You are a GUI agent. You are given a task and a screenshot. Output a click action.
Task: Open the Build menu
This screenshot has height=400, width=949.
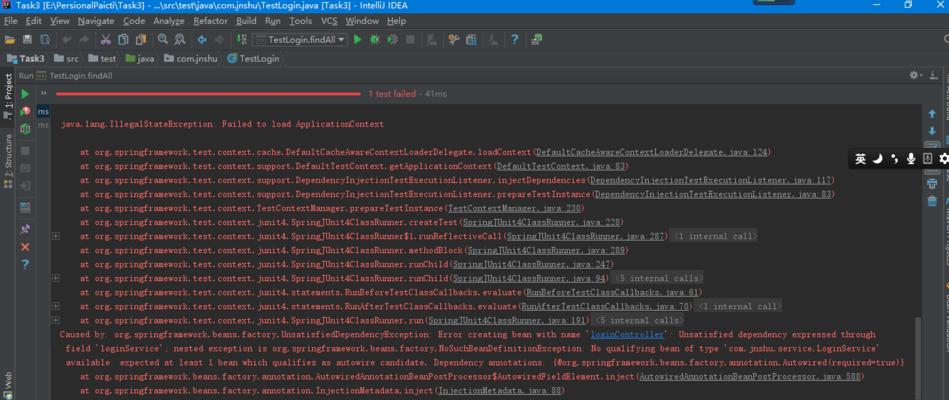(246, 21)
